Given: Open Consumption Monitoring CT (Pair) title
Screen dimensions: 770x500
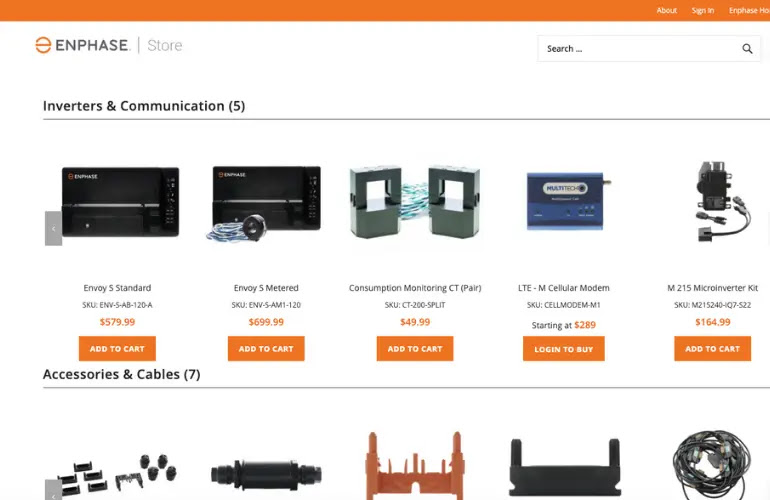Looking at the screenshot, I should click(415, 288).
